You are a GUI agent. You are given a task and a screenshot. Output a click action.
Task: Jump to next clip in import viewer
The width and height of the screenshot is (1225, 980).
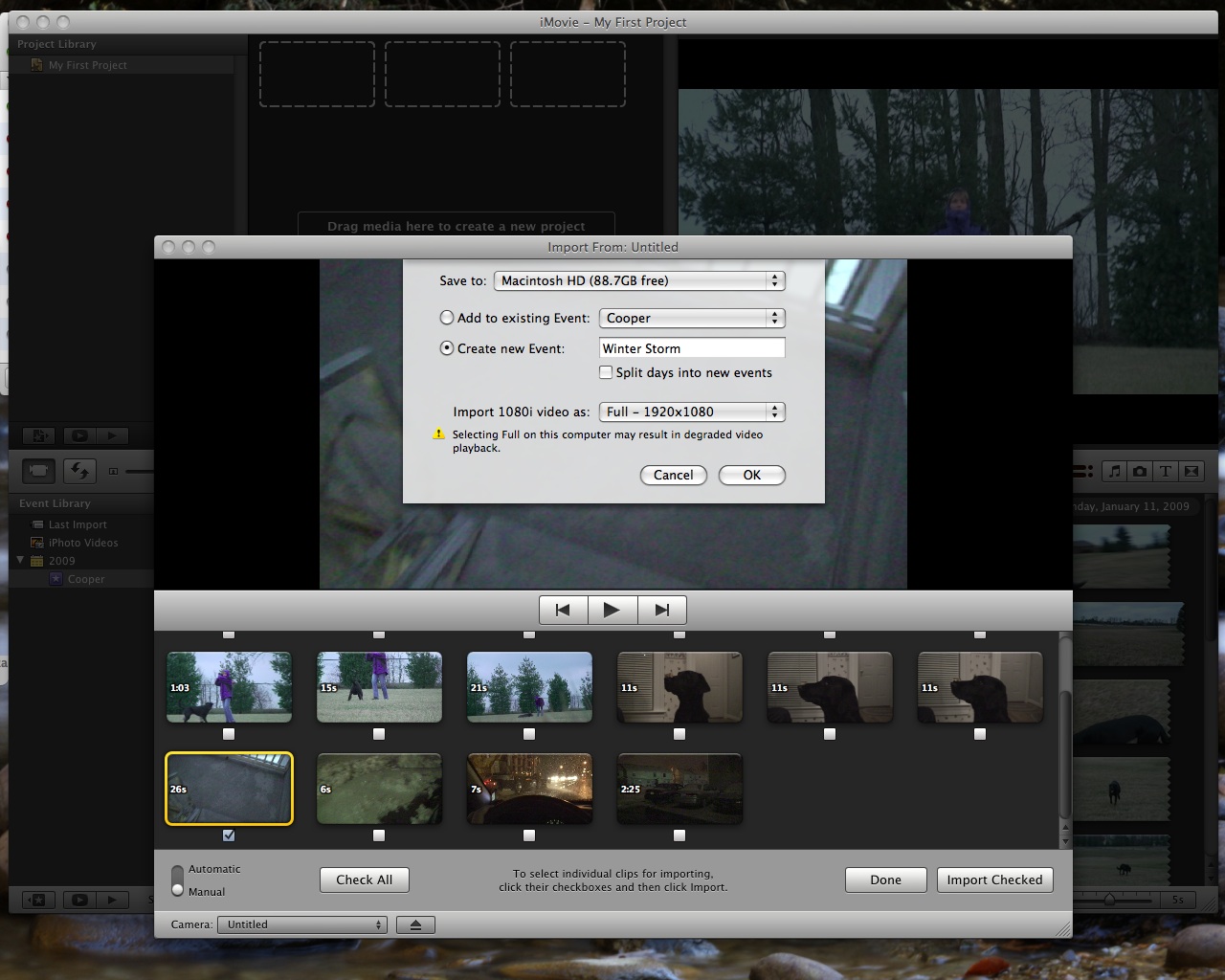coord(661,610)
